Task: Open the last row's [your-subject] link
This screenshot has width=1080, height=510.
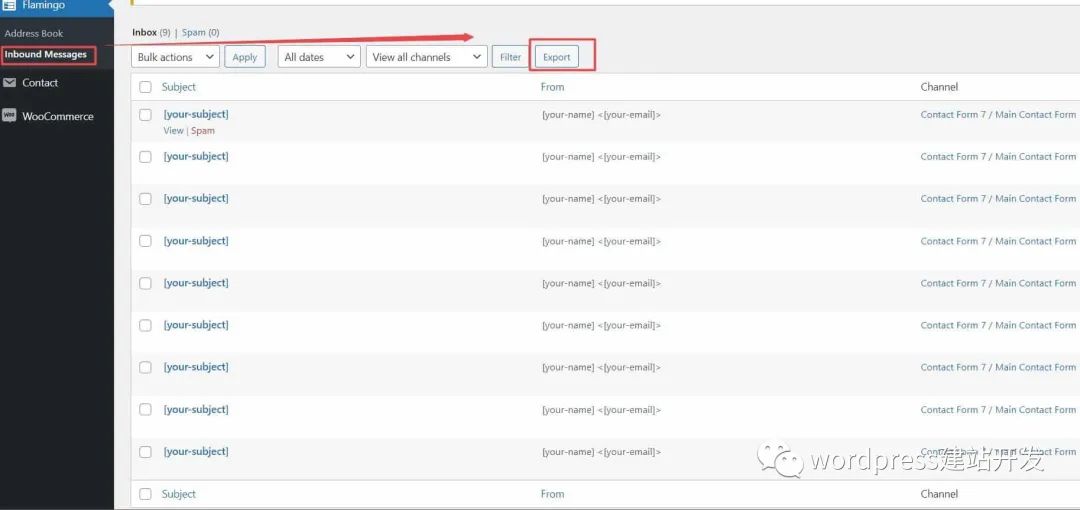Action: click(x=196, y=451)
